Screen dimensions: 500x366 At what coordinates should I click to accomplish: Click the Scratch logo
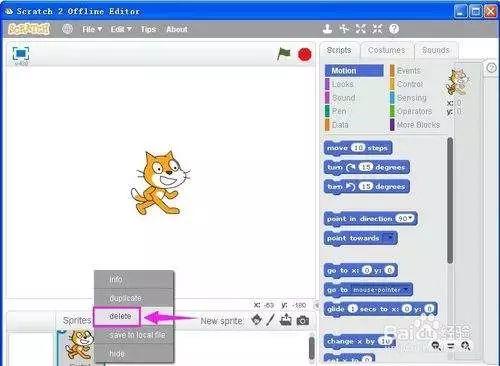tap(29, 29)
